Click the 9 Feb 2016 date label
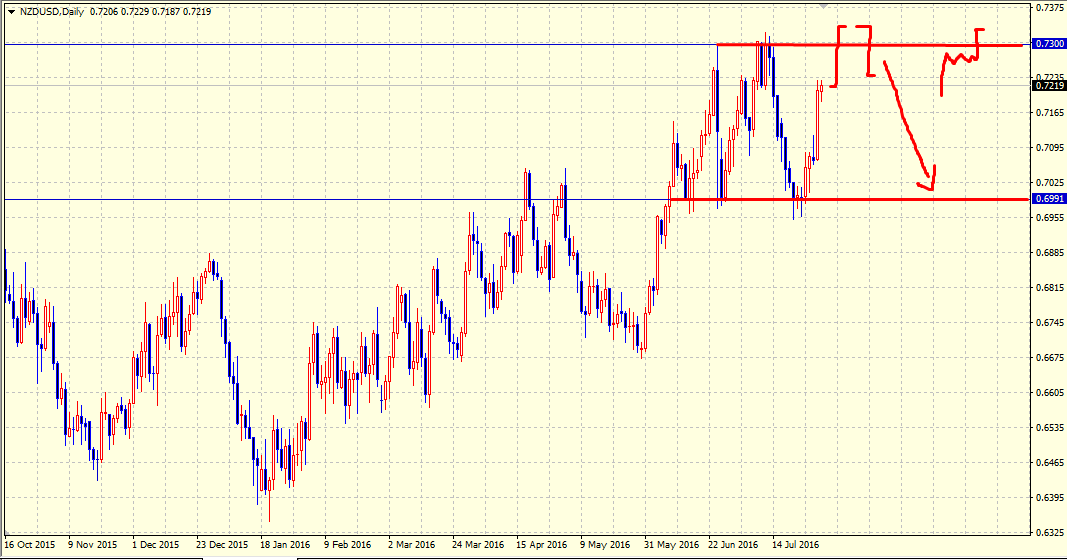 (348, 545)
